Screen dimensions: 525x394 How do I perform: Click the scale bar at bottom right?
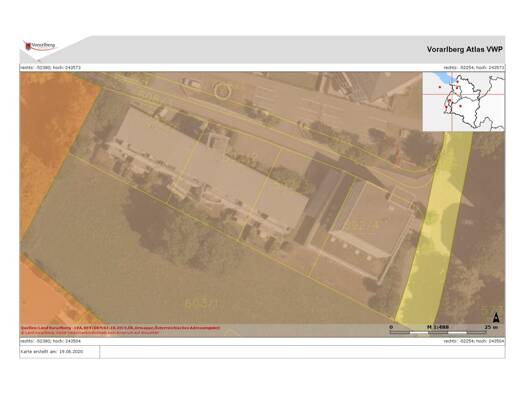pos(439,332)
